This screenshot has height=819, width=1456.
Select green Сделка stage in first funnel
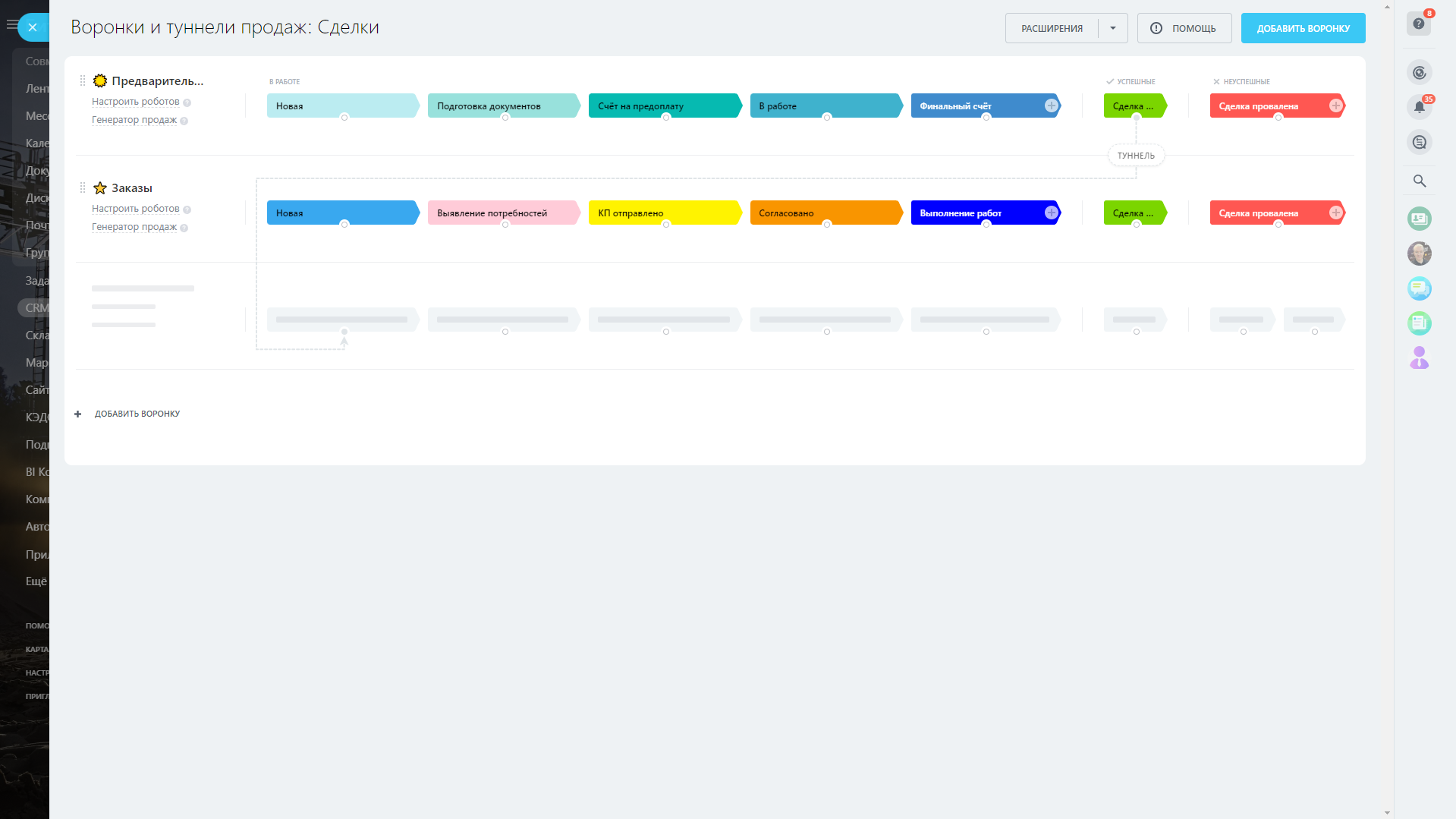pos(1135,106)
